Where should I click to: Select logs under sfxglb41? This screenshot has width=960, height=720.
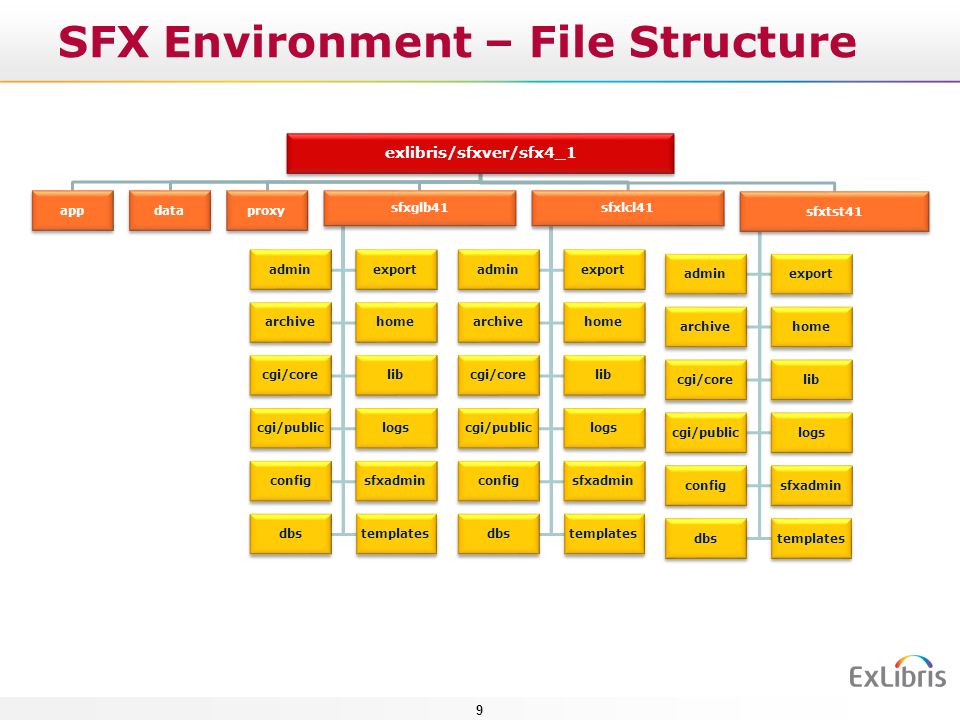click(396, 428)
